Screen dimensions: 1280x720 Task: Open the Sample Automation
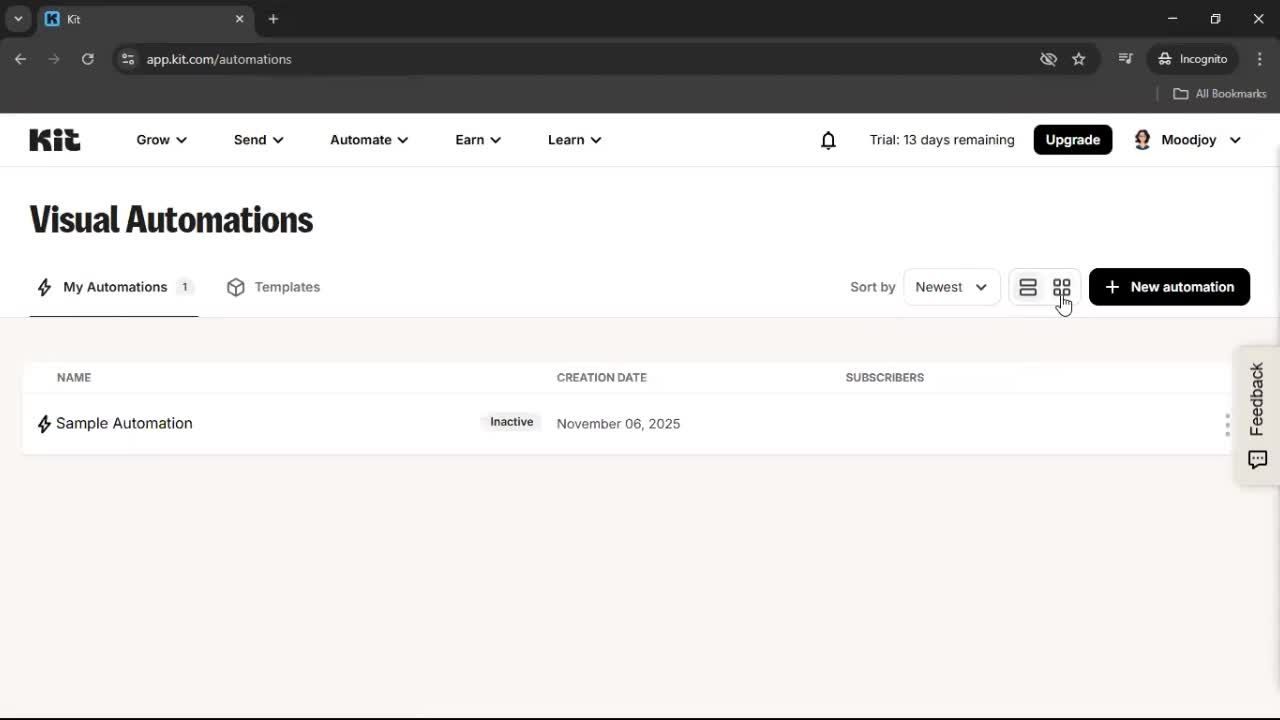[124, 423]
